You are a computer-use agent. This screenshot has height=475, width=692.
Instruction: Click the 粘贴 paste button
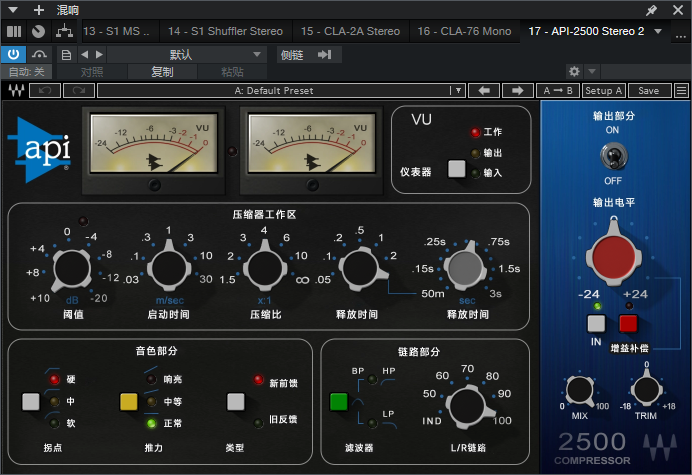click(x=232, y=72)
